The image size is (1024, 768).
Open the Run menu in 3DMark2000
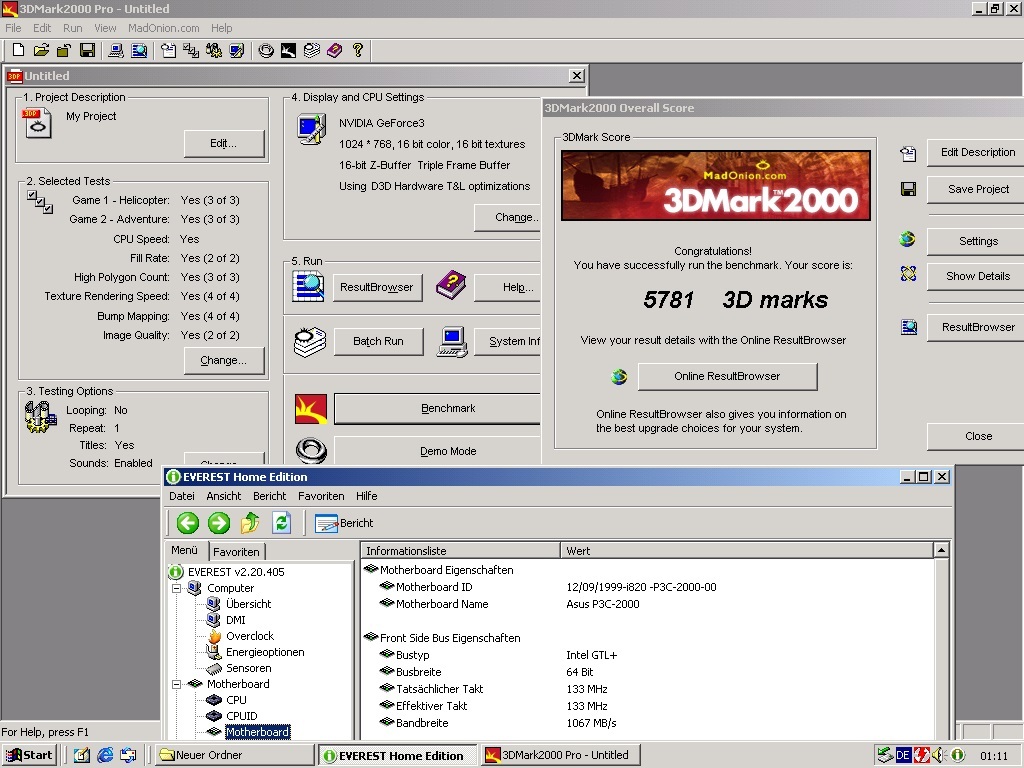point(72,28)
